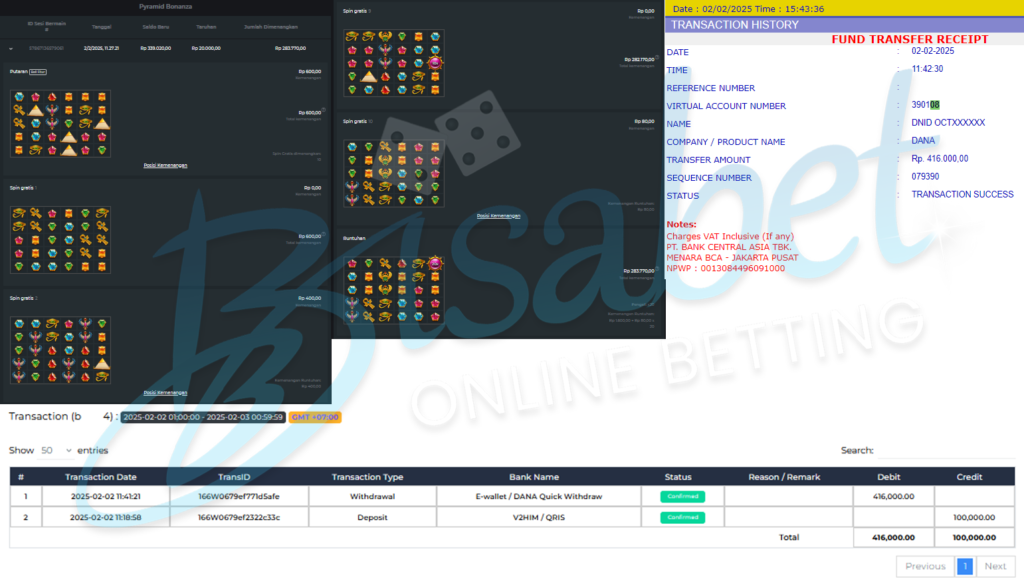Select page 1 in pagination
This screenshot has width=1024, height=583.
click(965, 566)
